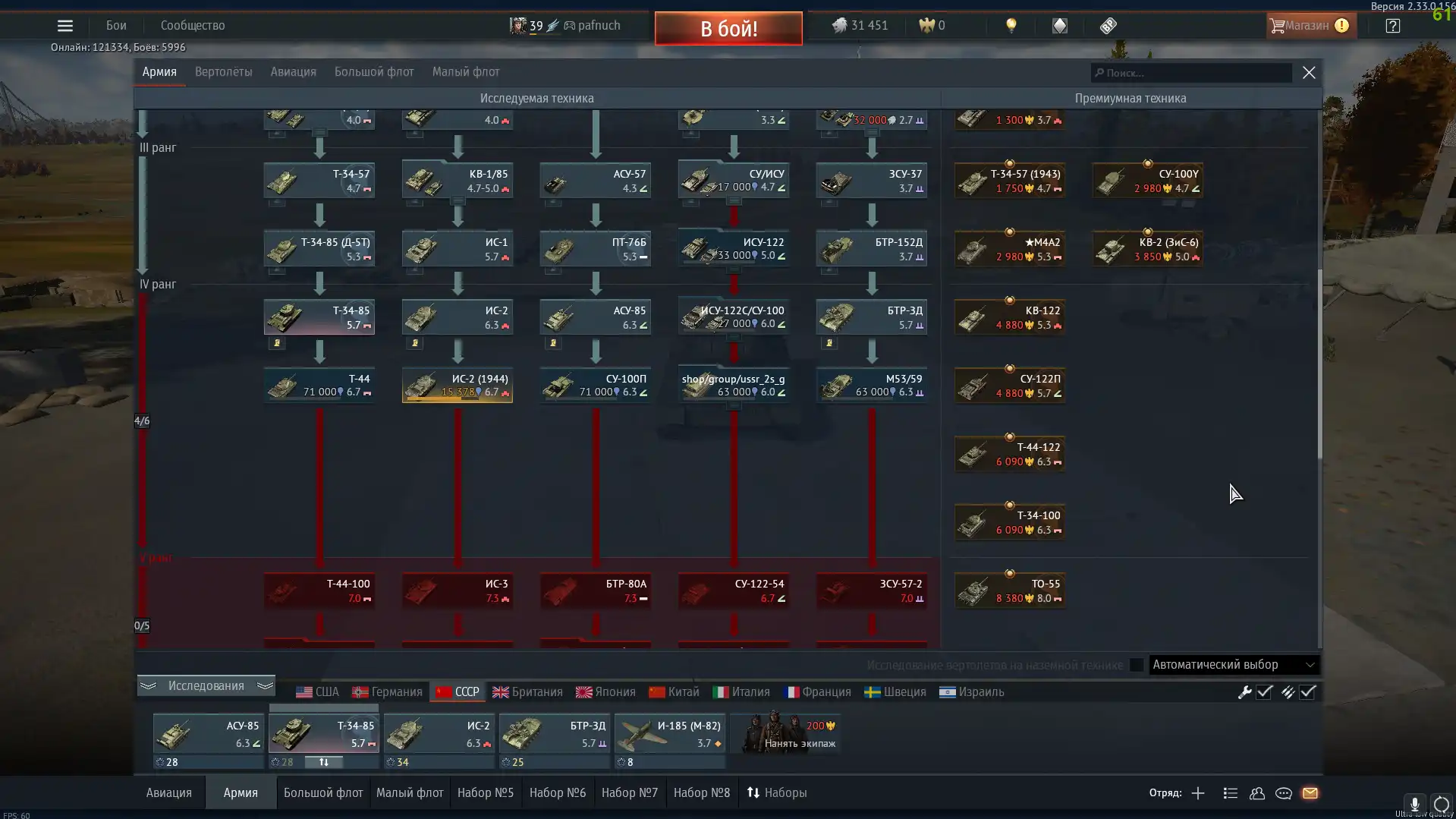Switch to the Авиация tab in tree
Image resolution: width=1456 pixels, height=819 pixels.
click(x=293, y=72)
